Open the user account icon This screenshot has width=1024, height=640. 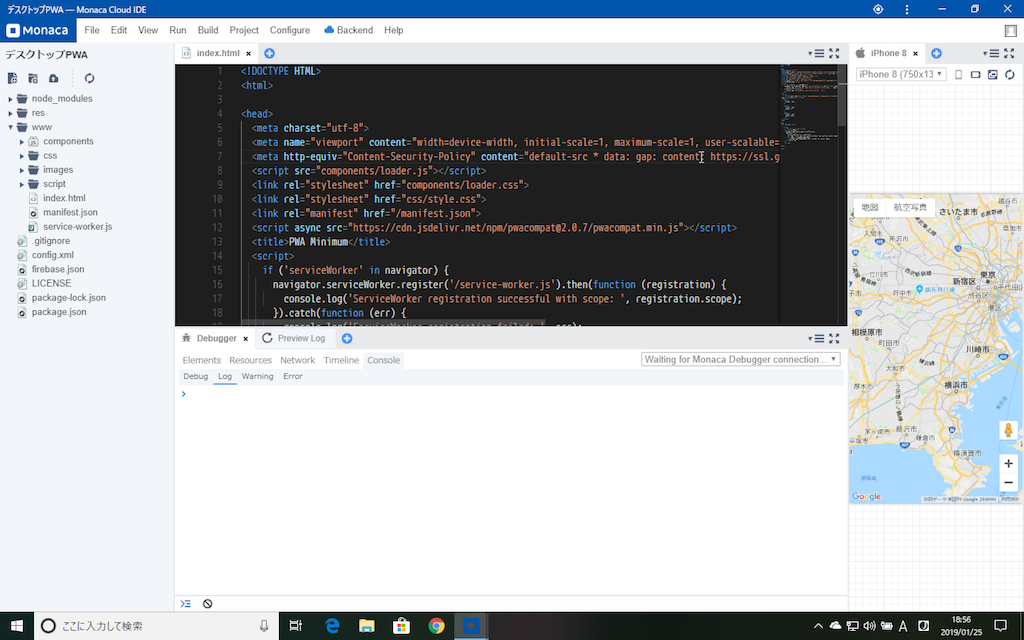click(x=1011, y=31)
